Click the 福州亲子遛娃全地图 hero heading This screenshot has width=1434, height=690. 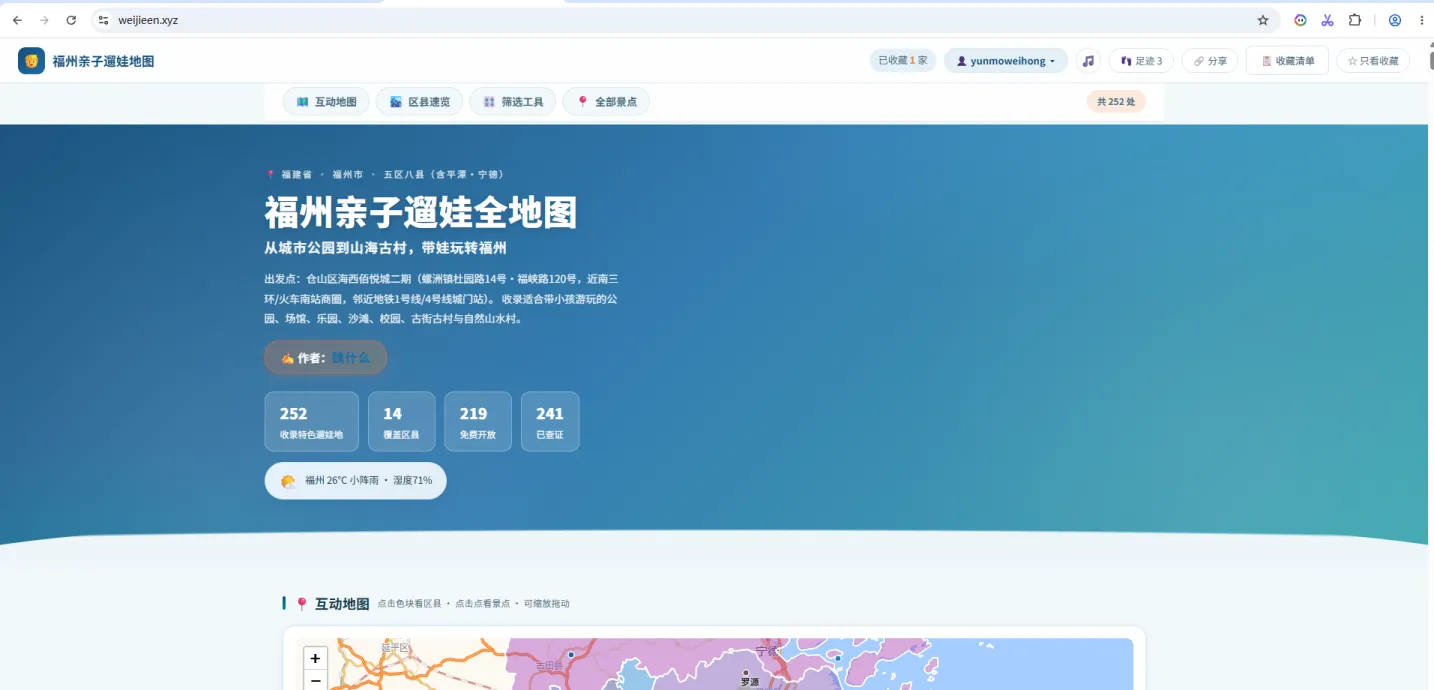(x=421, y=213)
